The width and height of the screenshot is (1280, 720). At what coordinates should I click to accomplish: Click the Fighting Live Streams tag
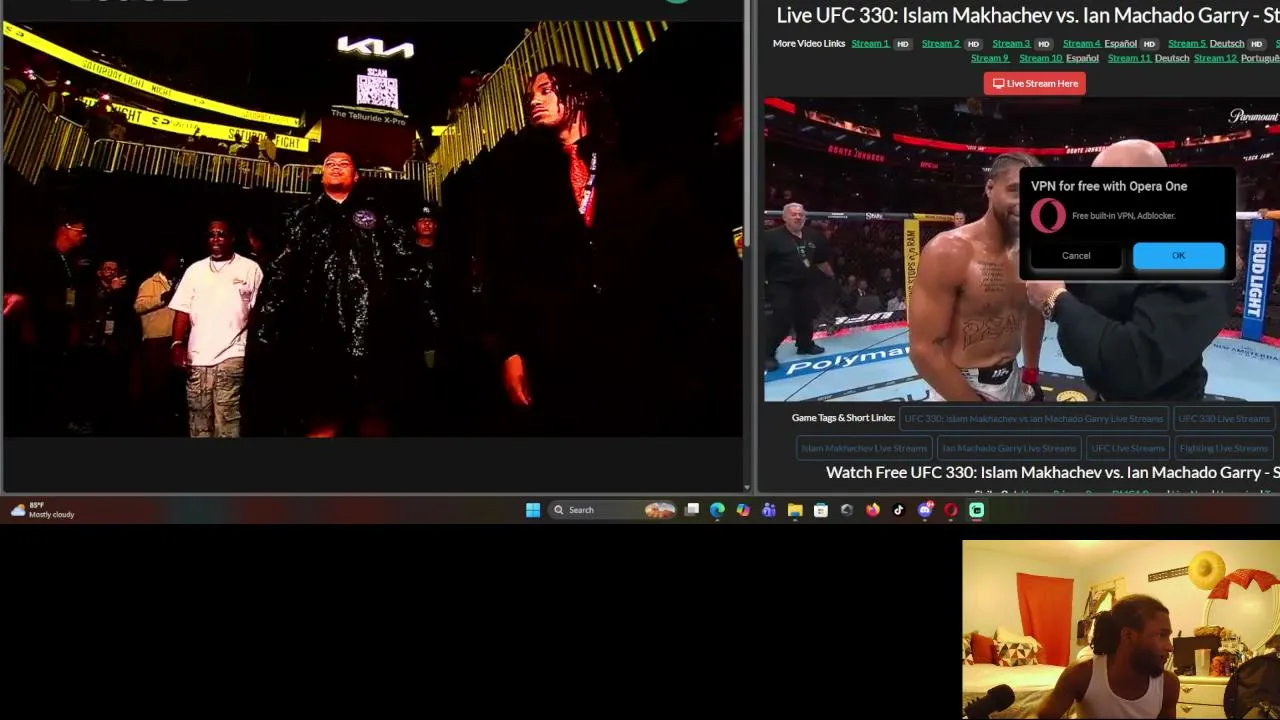tap(1223, 448)
